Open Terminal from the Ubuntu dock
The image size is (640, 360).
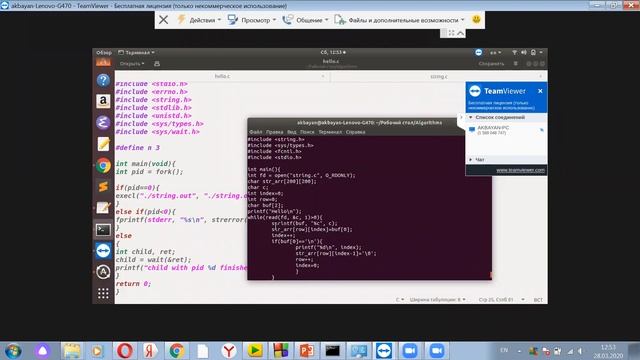(x=103, y=230)
